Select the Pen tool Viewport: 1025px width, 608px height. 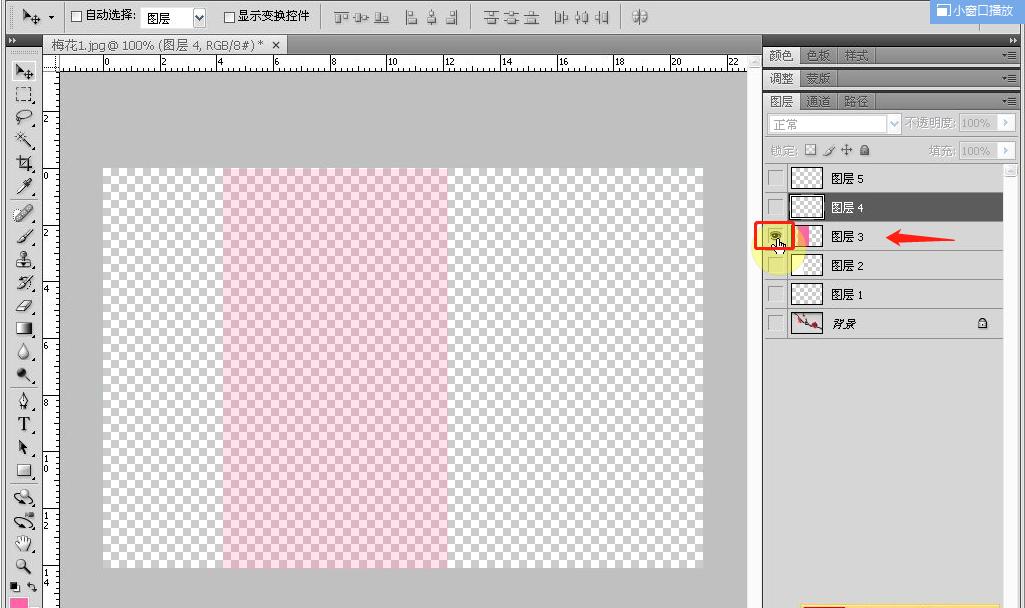pos(24,401)
